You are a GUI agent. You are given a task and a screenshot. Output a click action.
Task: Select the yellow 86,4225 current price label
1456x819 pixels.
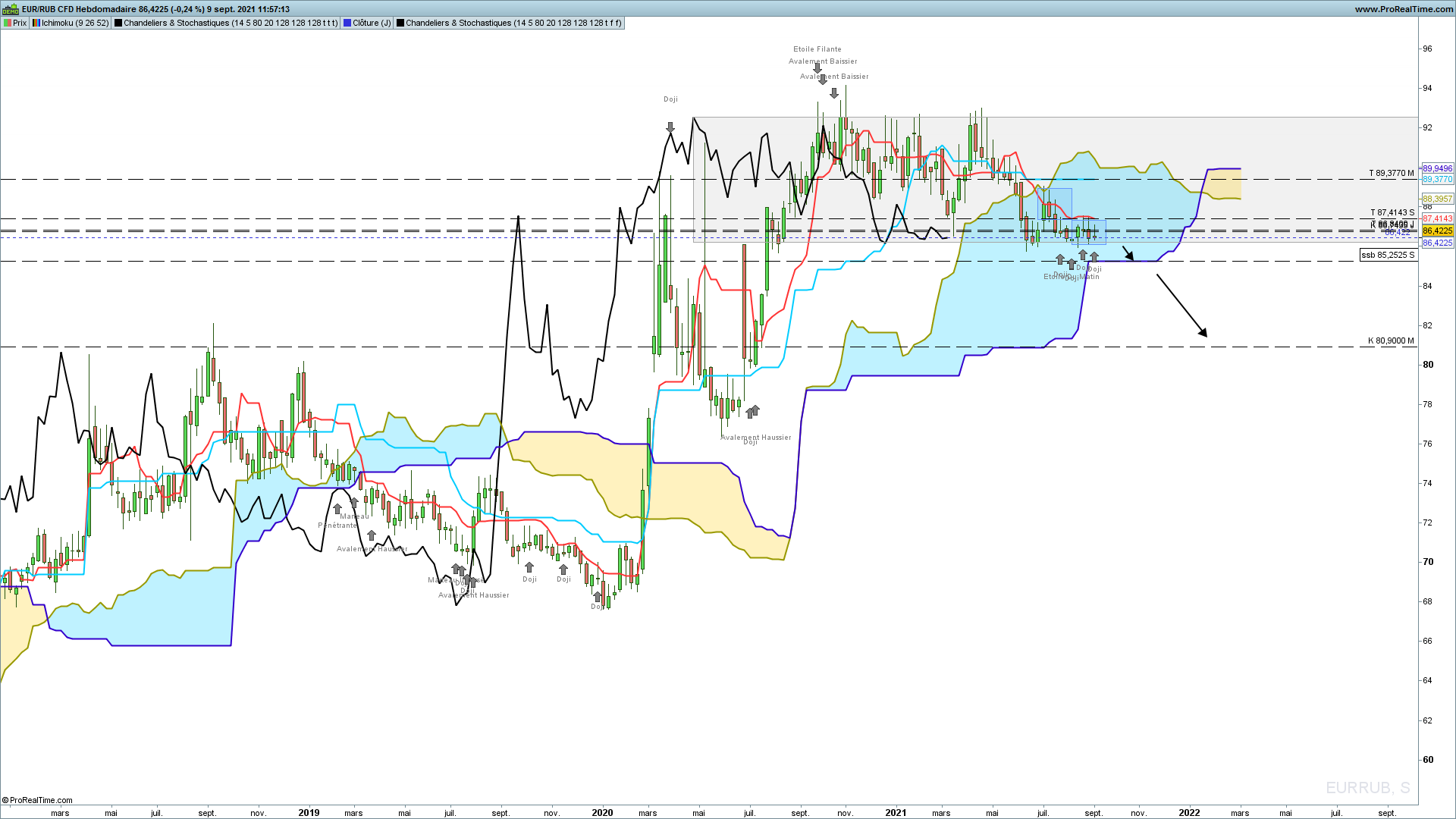click(1437, 231)
